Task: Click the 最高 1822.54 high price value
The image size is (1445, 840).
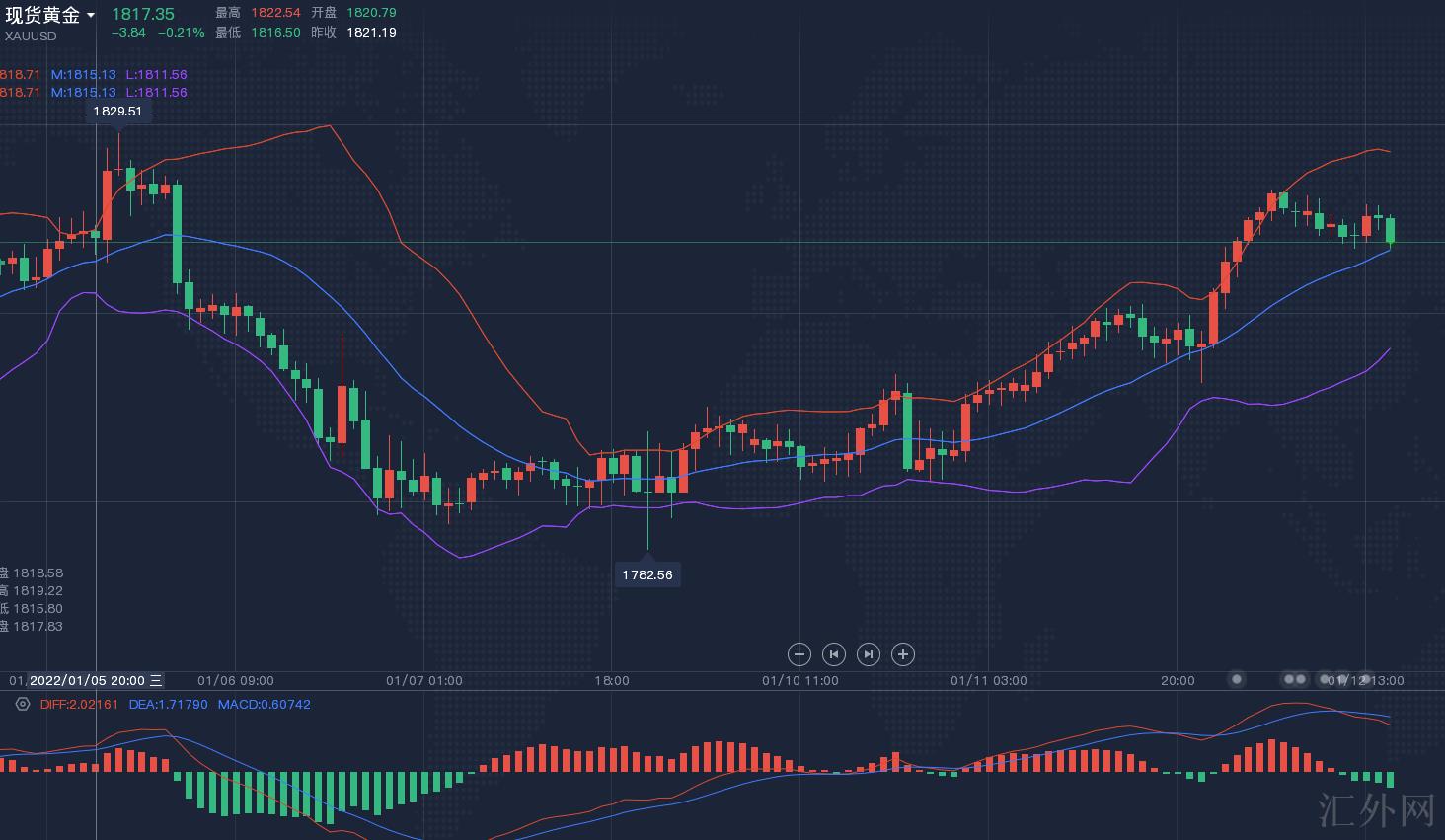Action: (274, 13)
